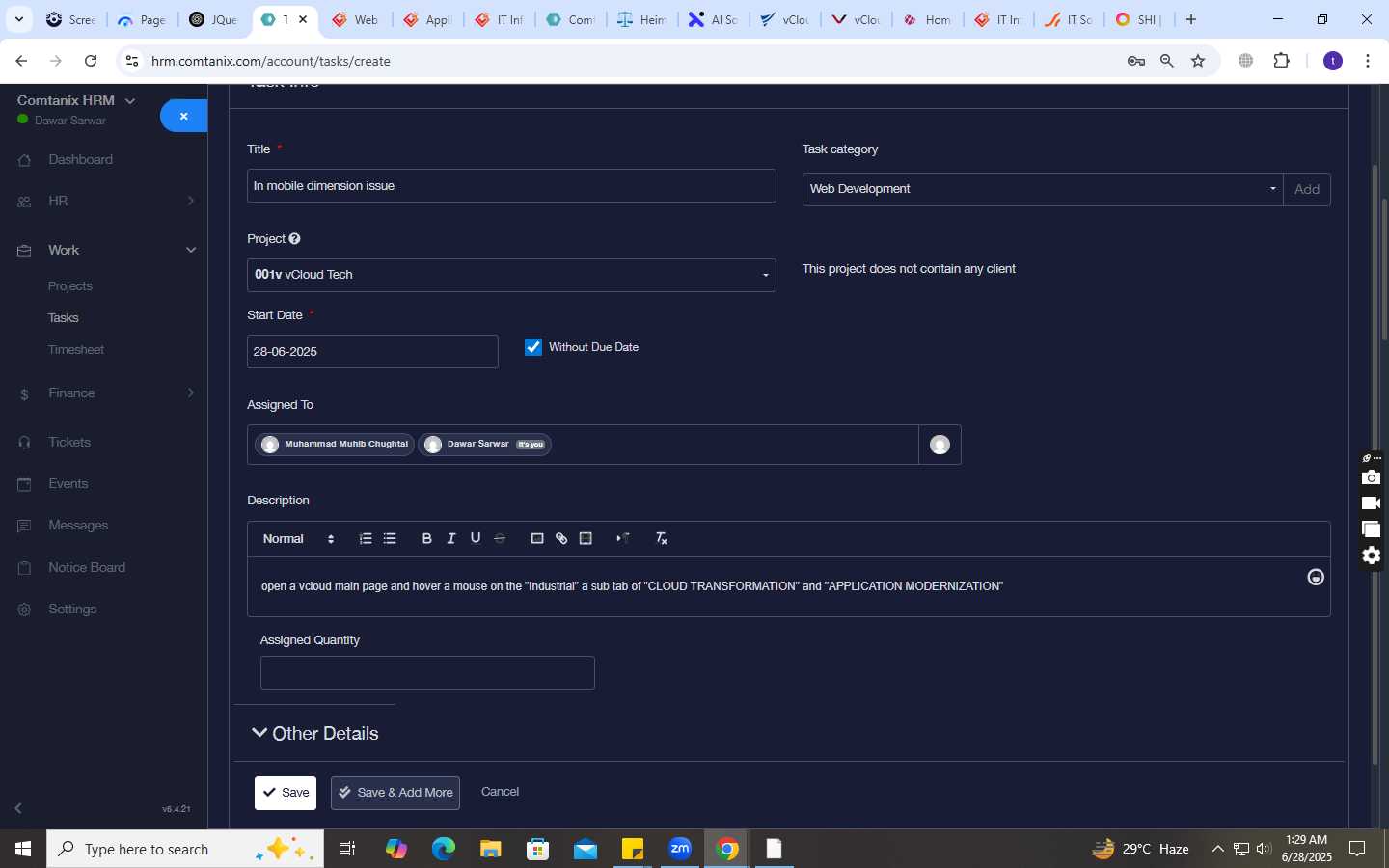Open Tasks under Work

pos(64,317)
